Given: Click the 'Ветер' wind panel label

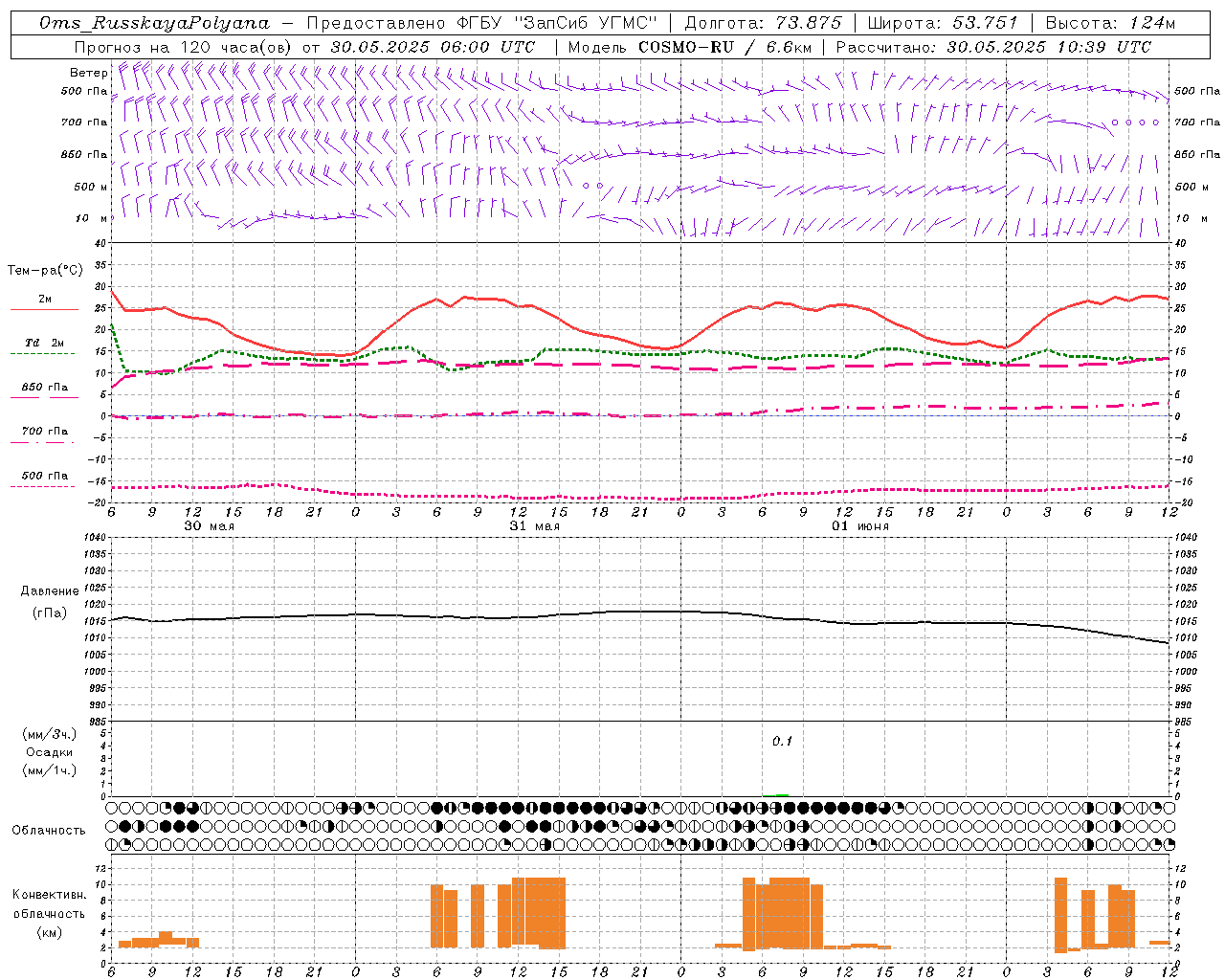Looking at the screenshot, I should [89, 73].
